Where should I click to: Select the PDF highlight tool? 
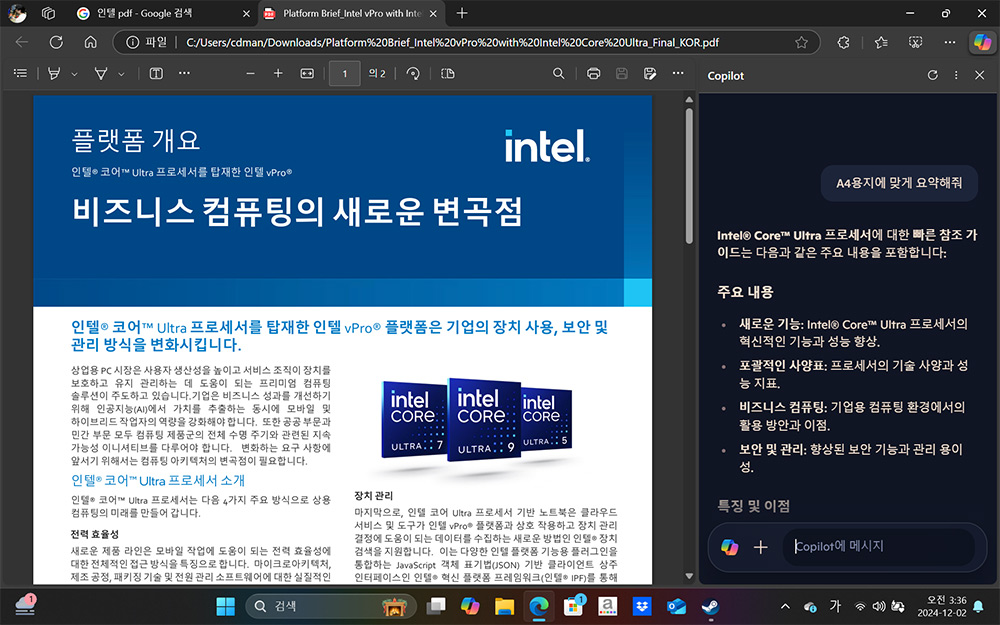pyautogui.click(x=54, y=73)
